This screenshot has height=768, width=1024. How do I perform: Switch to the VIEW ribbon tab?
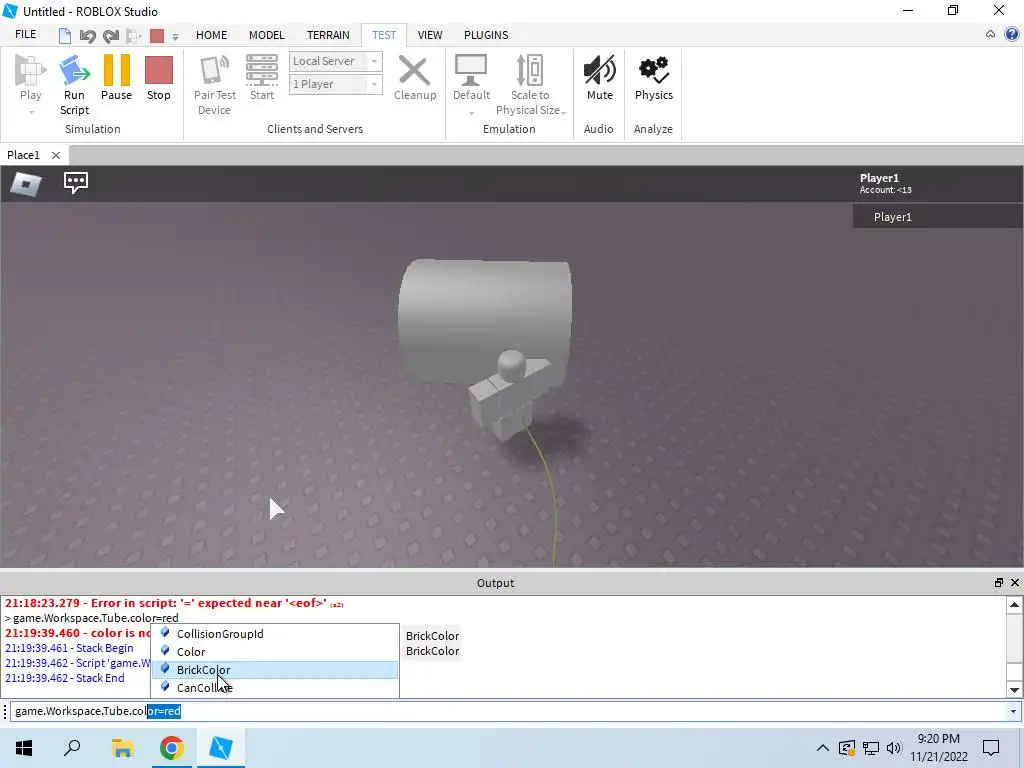430,35
